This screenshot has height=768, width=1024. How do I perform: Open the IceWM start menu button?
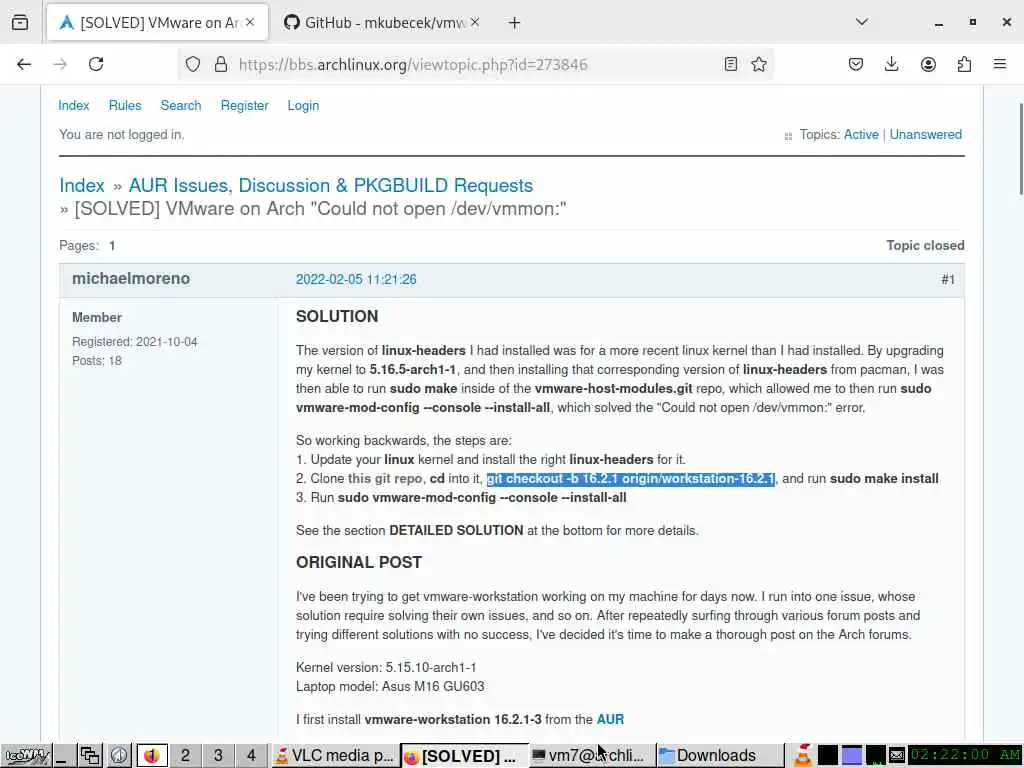click(x=25, y=756)
